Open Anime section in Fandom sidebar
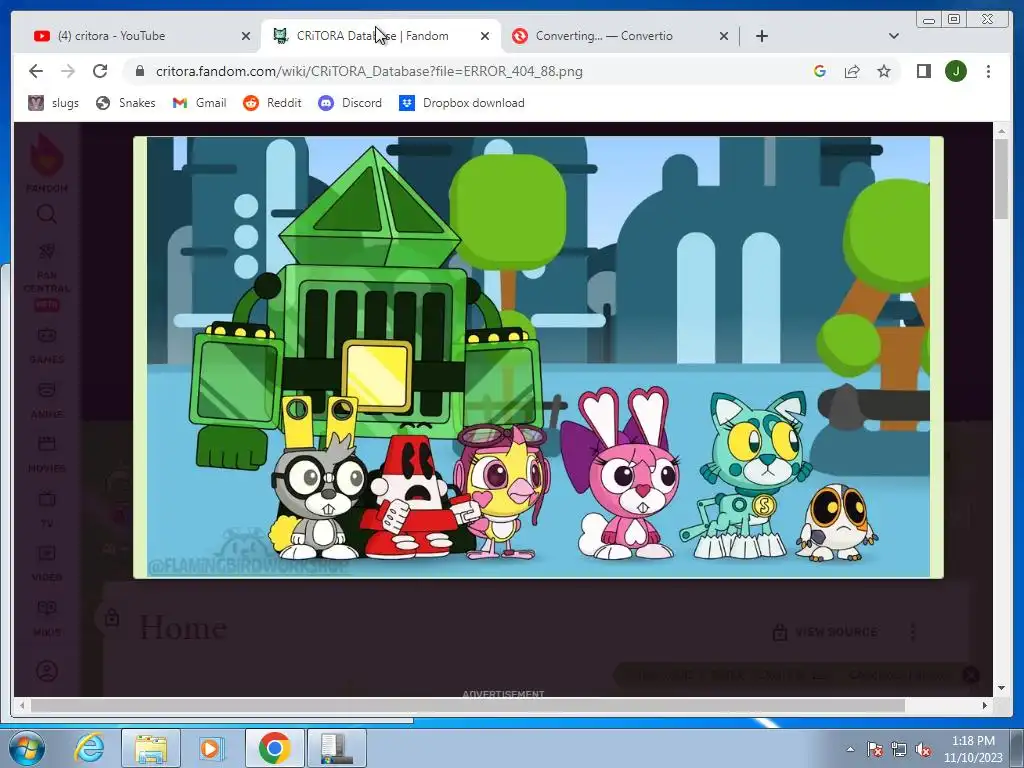Image resolution: width=1024 pixels, height=768 pixels. coord(46,400)
